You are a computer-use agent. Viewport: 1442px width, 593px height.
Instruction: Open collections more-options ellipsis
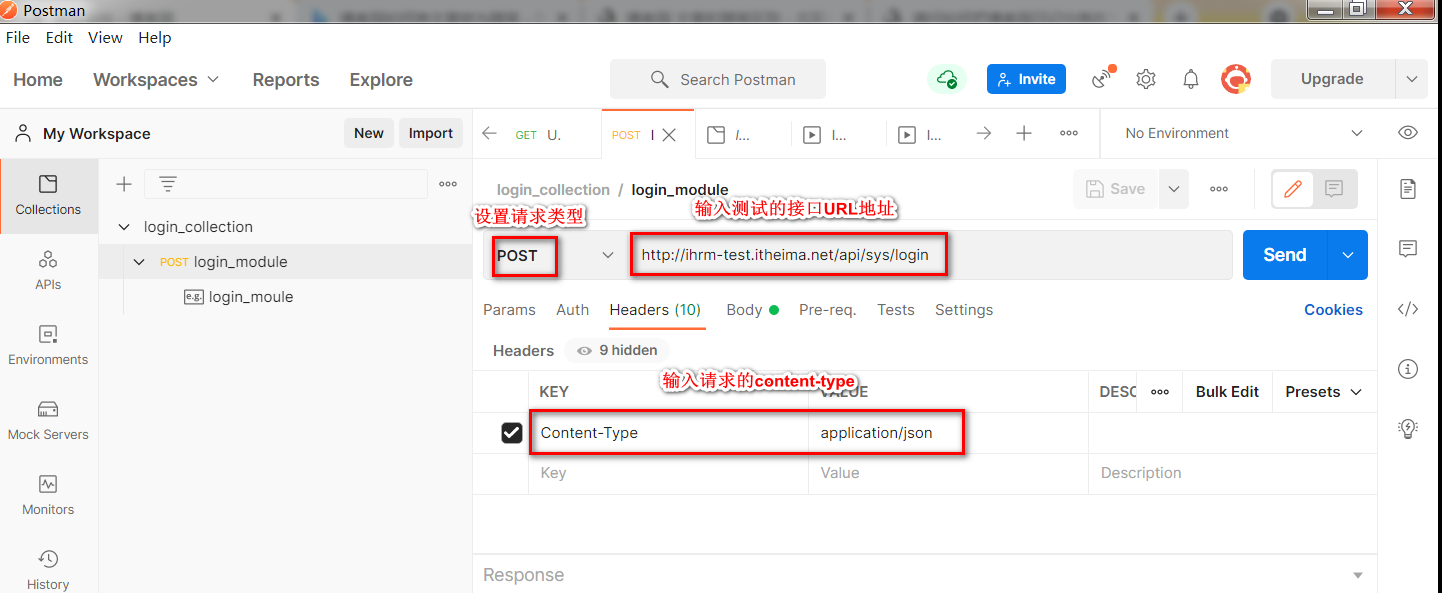tap(448, 184)
